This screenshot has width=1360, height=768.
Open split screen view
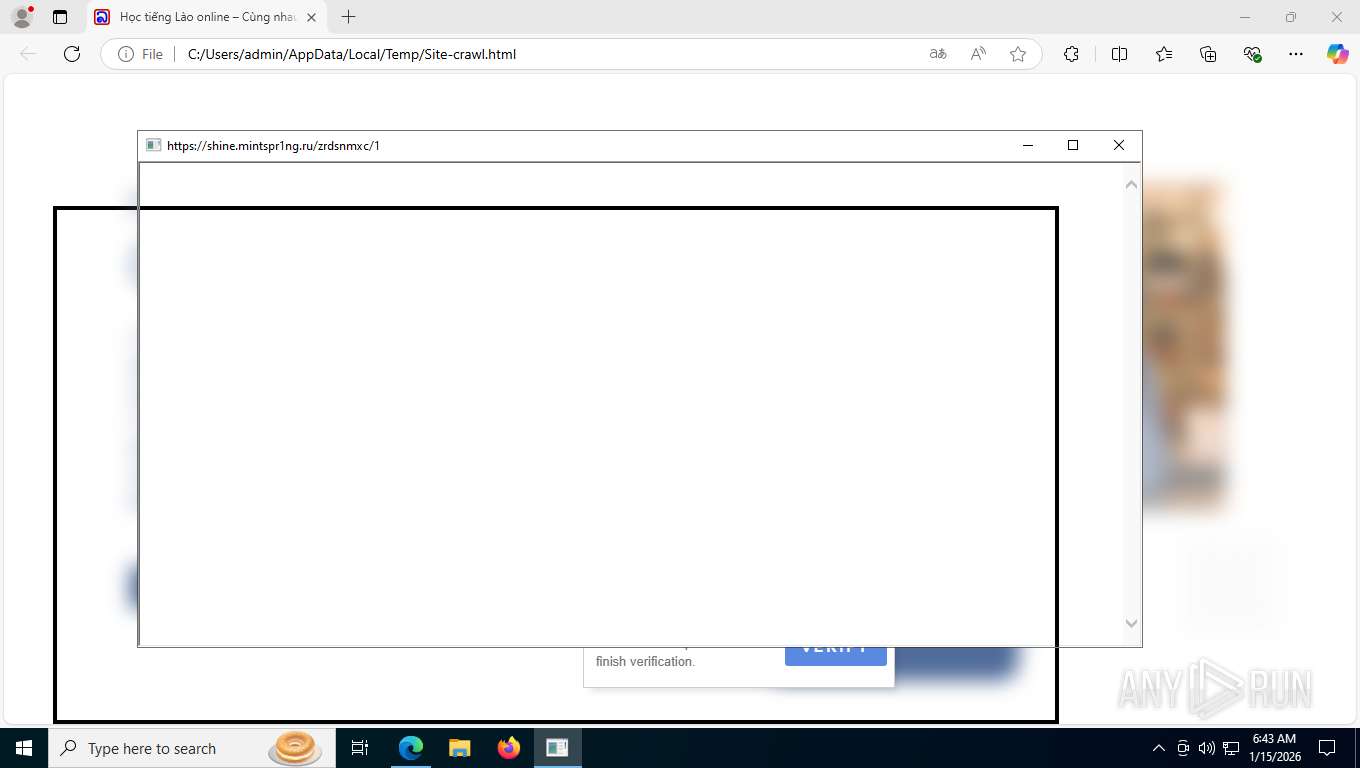point(1119,54)
